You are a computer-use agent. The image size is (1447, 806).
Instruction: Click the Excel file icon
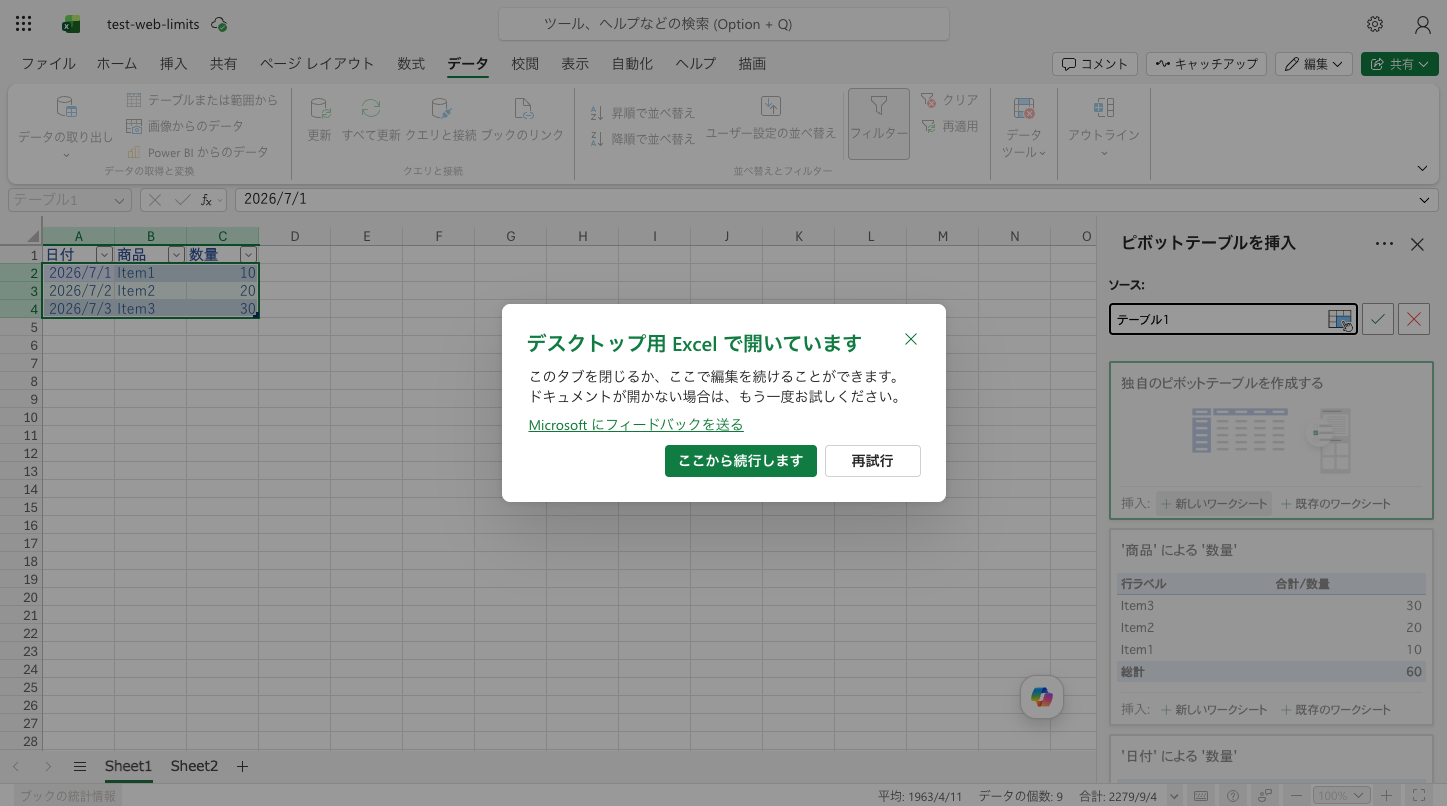tap(71, 24)
